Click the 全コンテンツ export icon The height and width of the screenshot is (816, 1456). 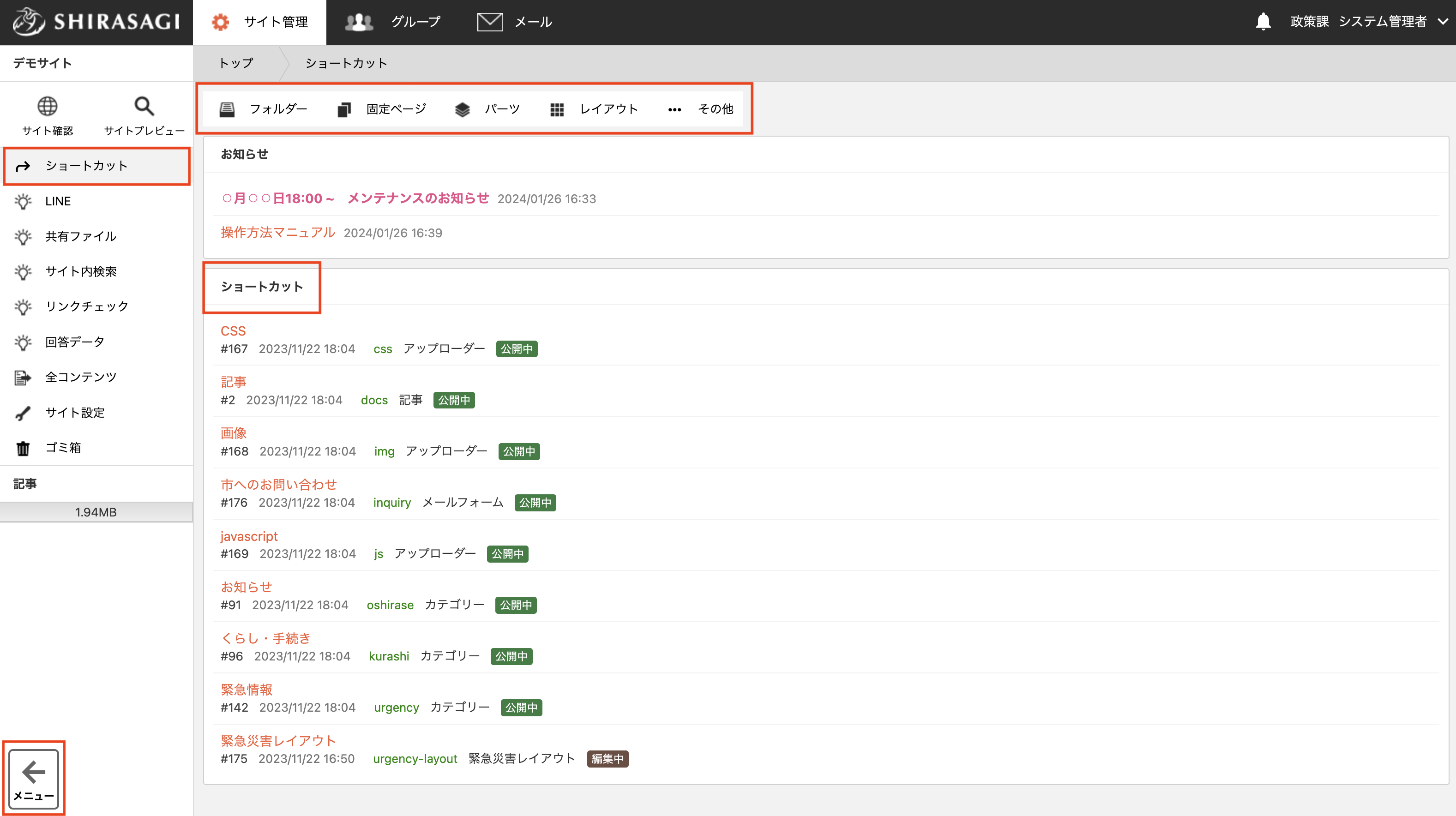coord(23,378)
